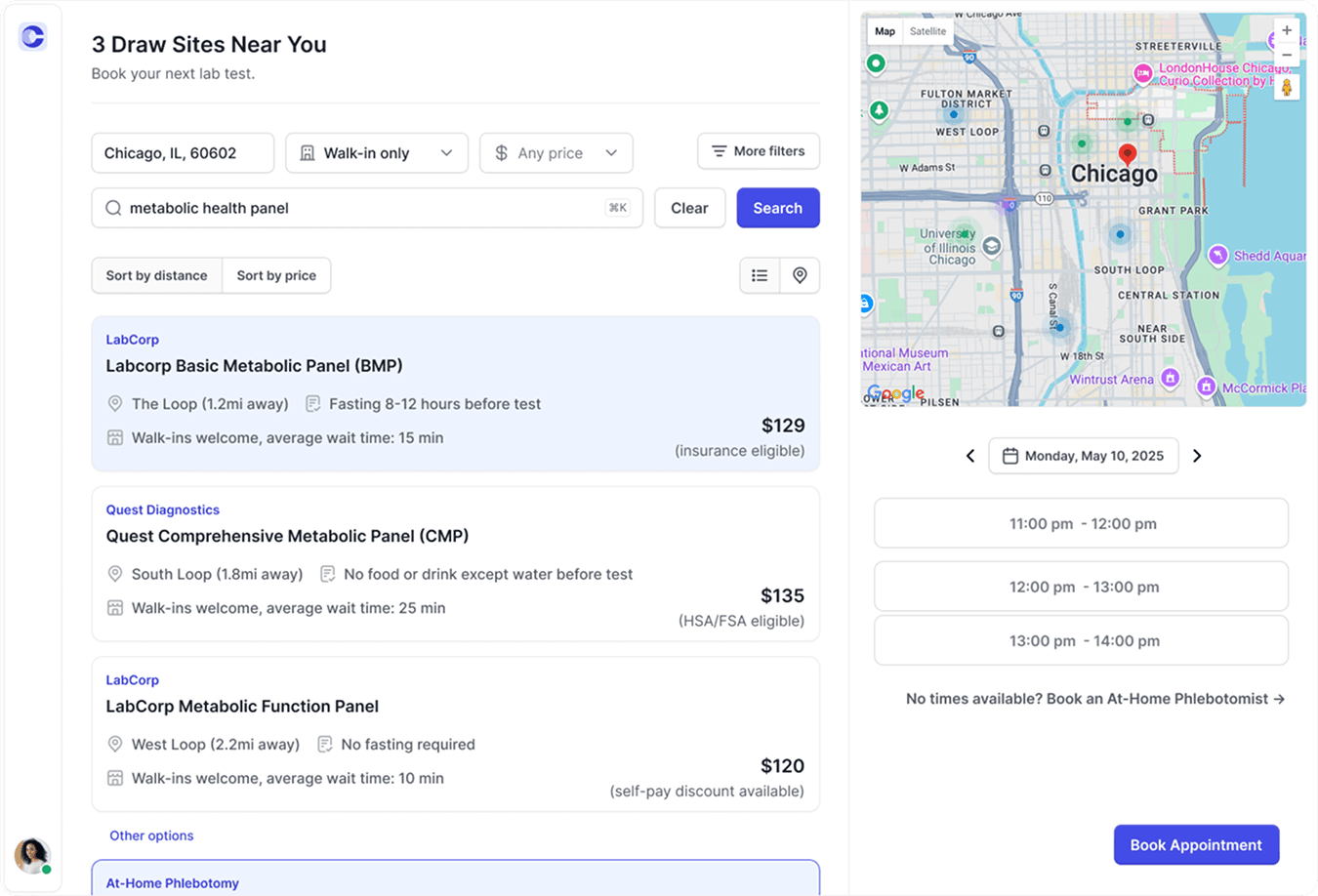
Task: Zoom out on the map
Action: click(x=1287, y=56)
